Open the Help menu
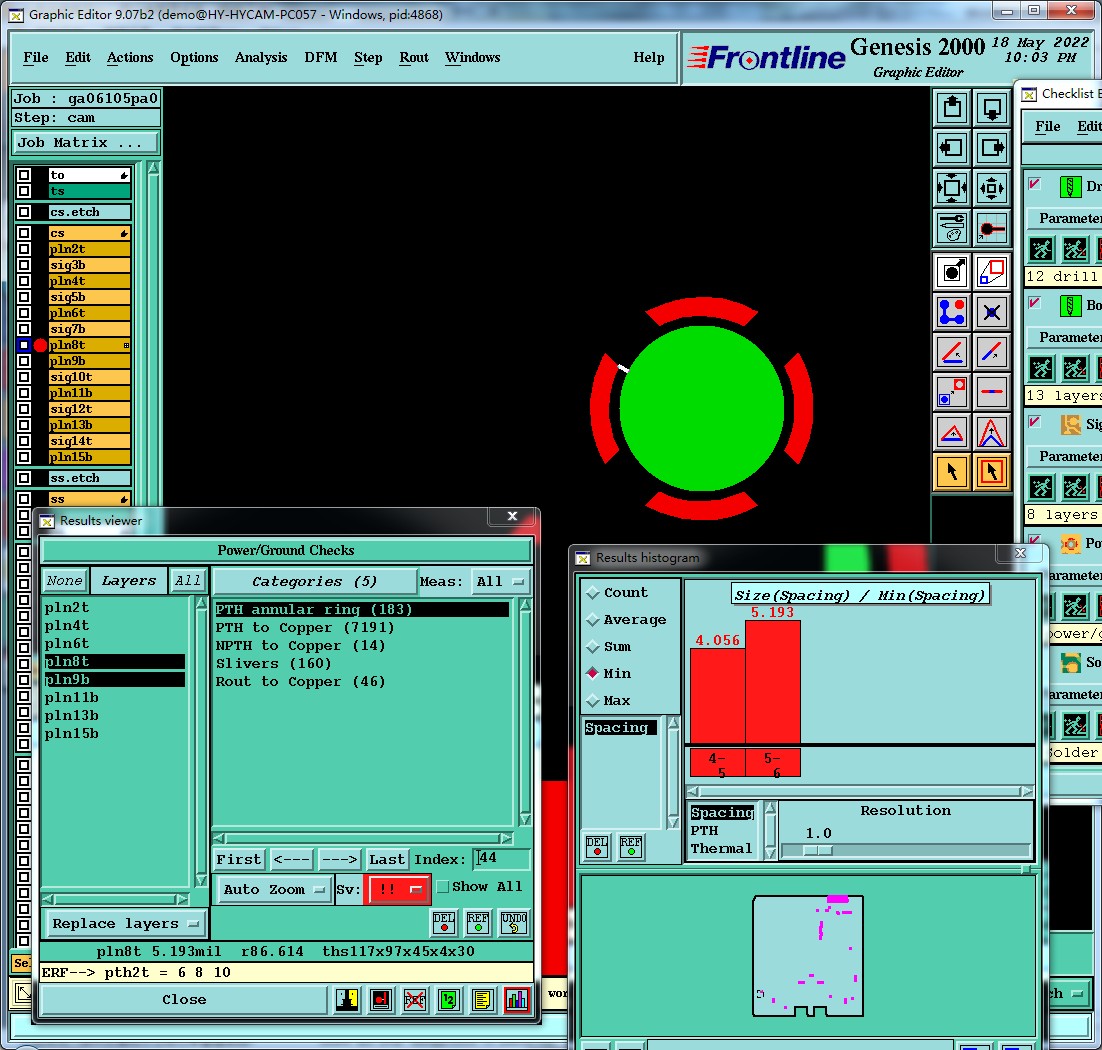 click(x=648, y=57)
